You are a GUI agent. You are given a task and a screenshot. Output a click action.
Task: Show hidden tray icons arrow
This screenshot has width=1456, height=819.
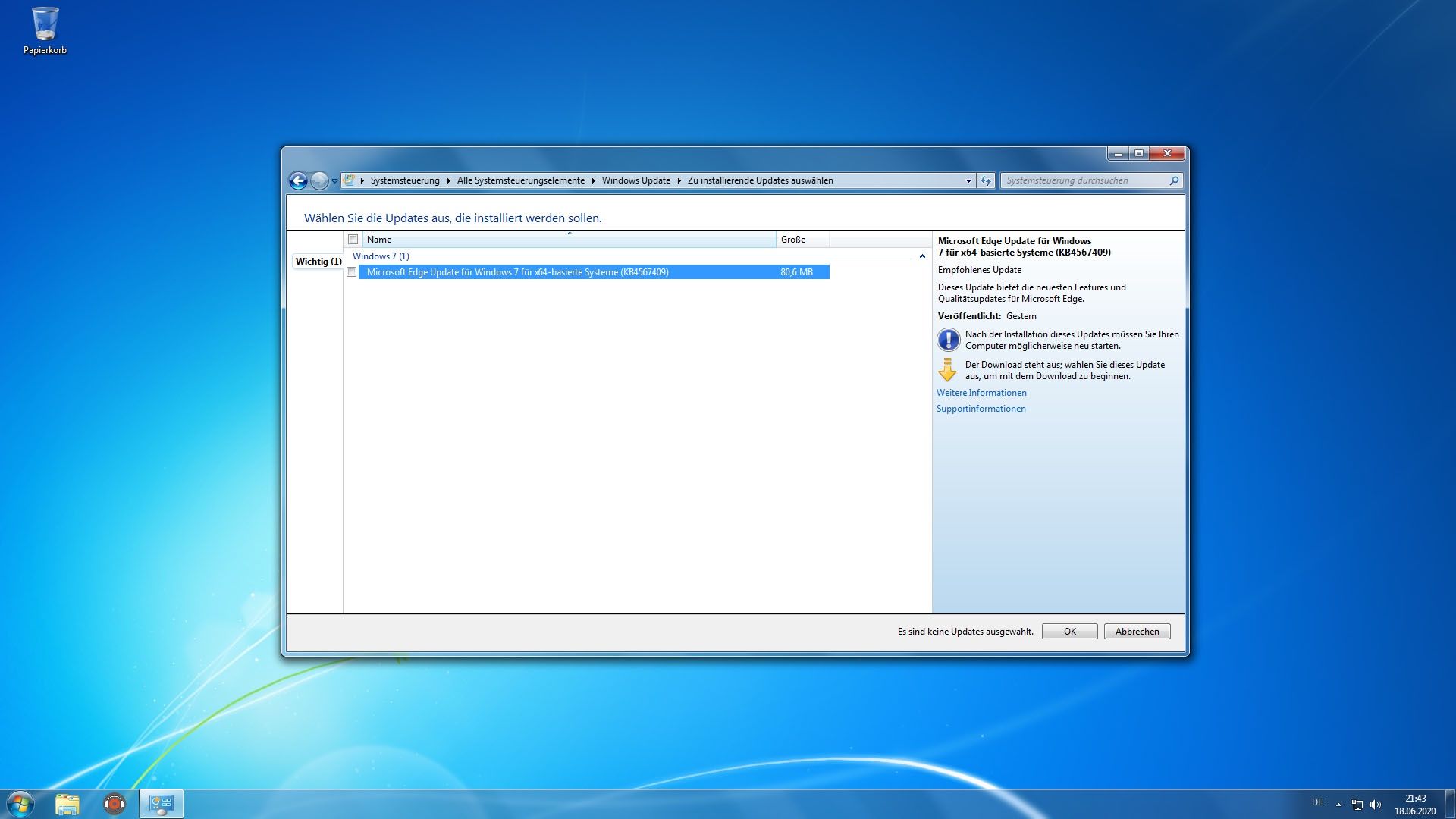pyautogui.click(x=1338, y=805)
